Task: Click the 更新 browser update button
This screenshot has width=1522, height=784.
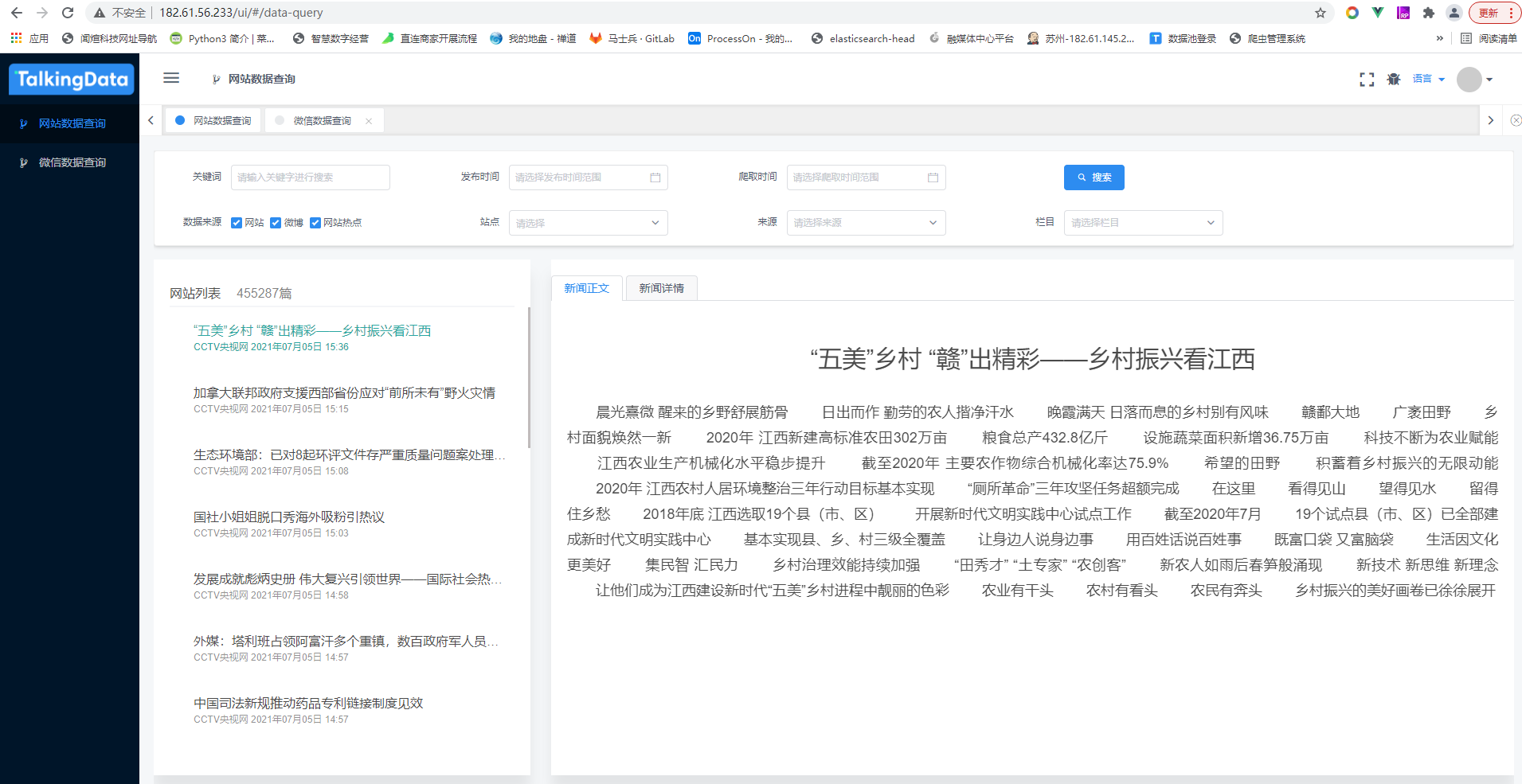Action: [x=1495, y=13]
